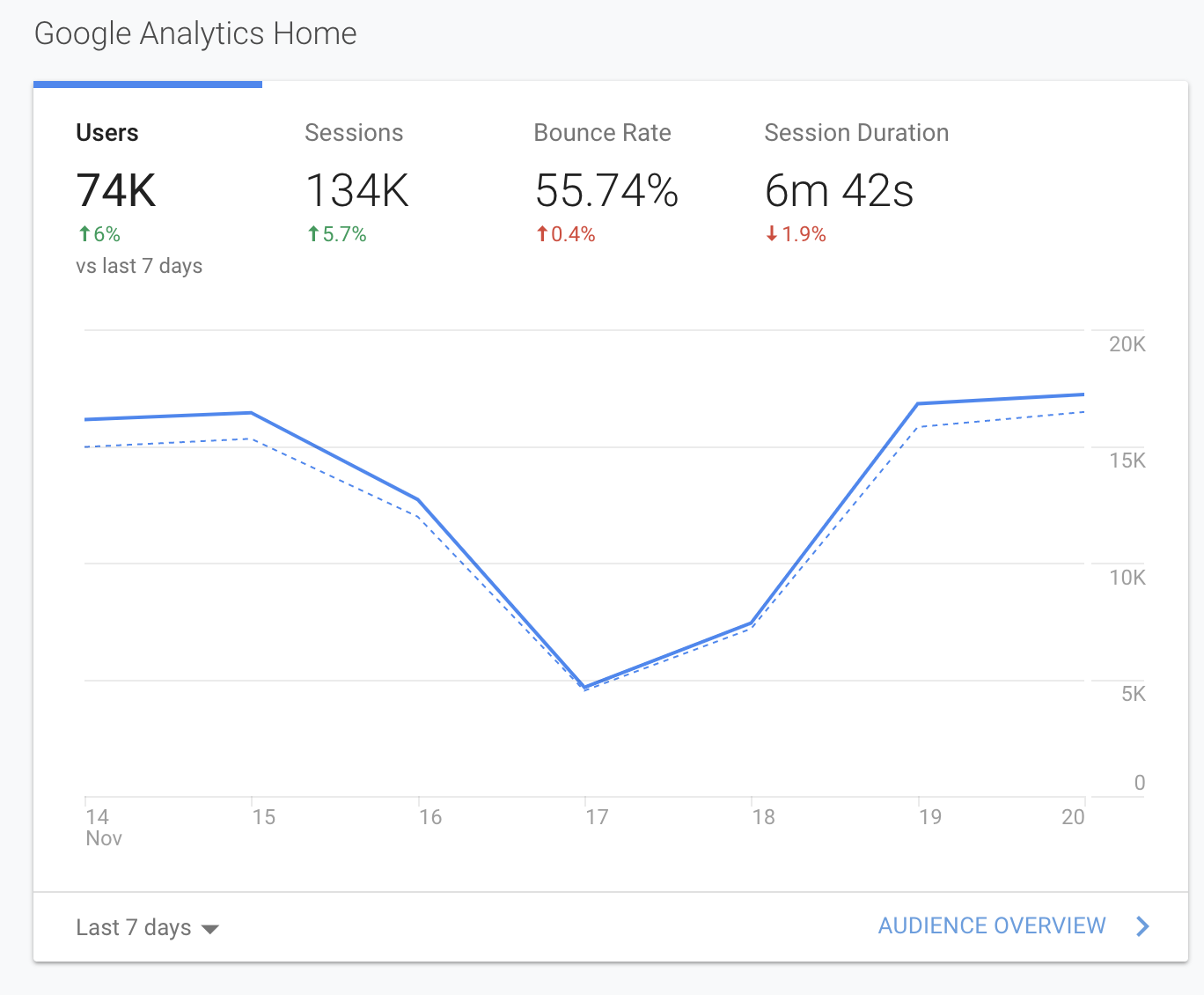1204x995 pixels.
Task: Click the 16 date axis label
Action: click(x=429, y=817)
